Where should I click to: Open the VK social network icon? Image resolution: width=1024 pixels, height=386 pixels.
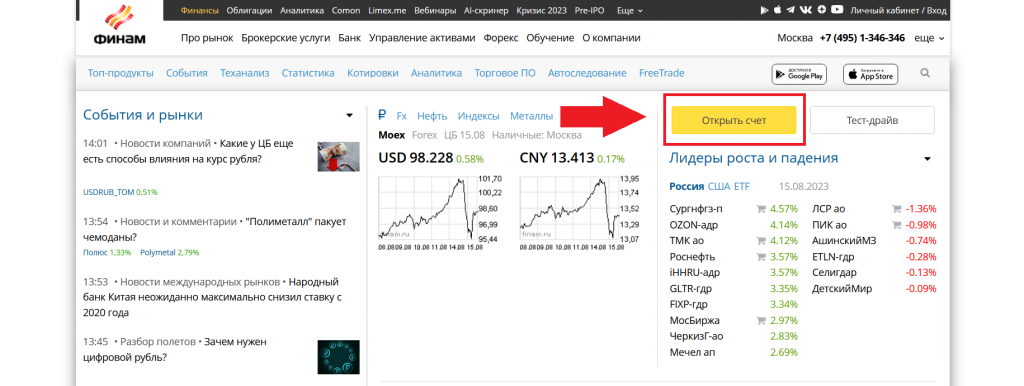click(x=806, y=10)
